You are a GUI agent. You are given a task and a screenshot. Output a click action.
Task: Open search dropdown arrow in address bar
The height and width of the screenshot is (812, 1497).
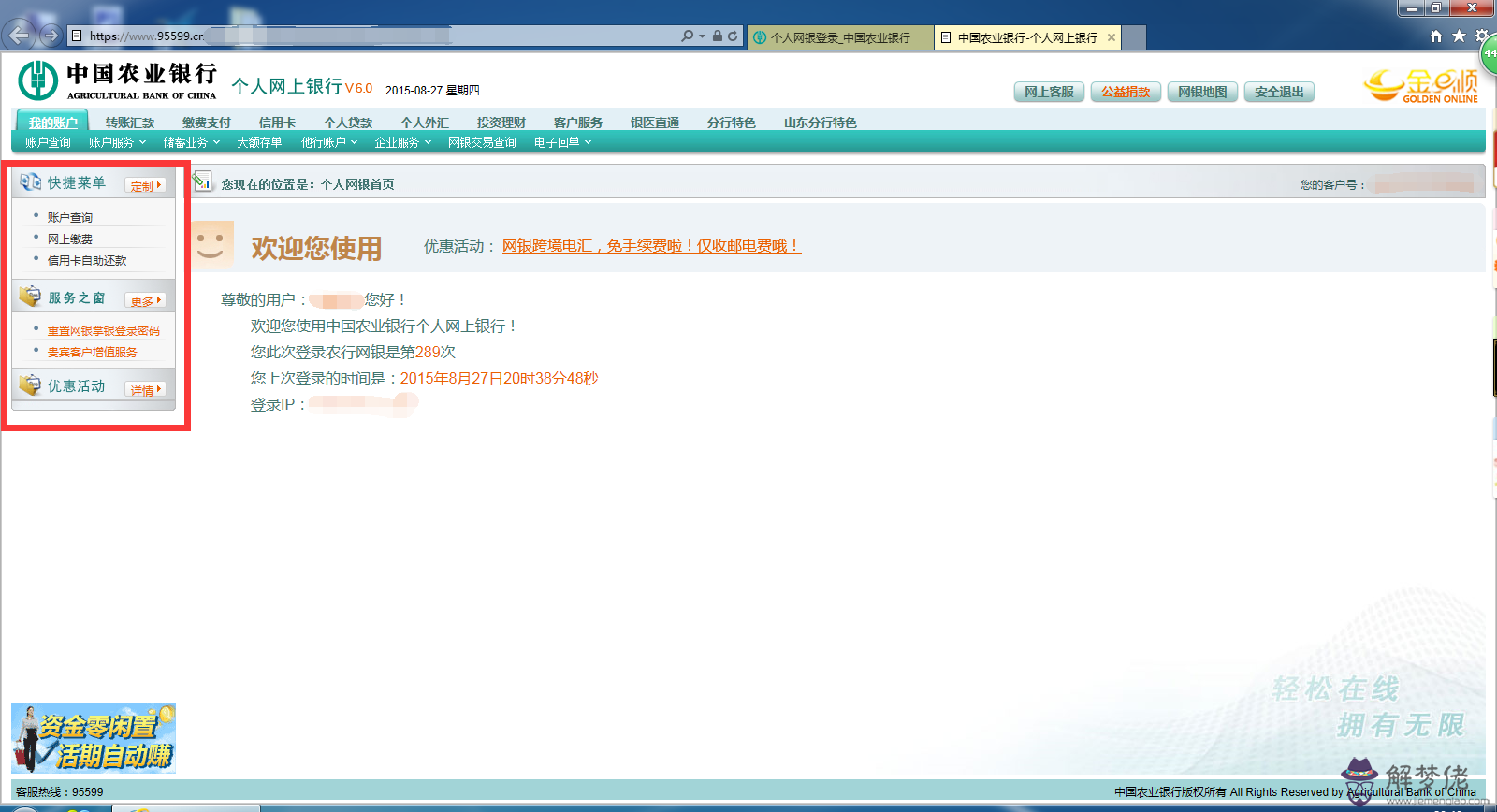pos(703,36)
